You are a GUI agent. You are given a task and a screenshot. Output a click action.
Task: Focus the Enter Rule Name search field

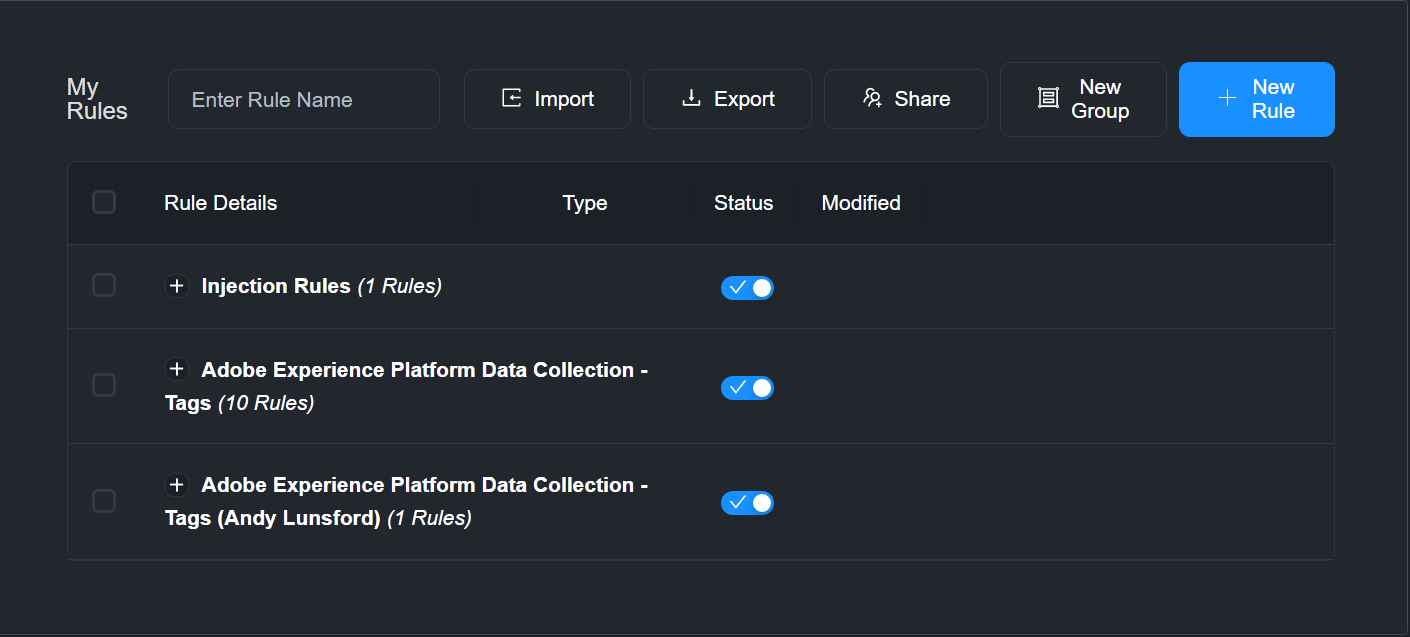[x=304, y=99]
